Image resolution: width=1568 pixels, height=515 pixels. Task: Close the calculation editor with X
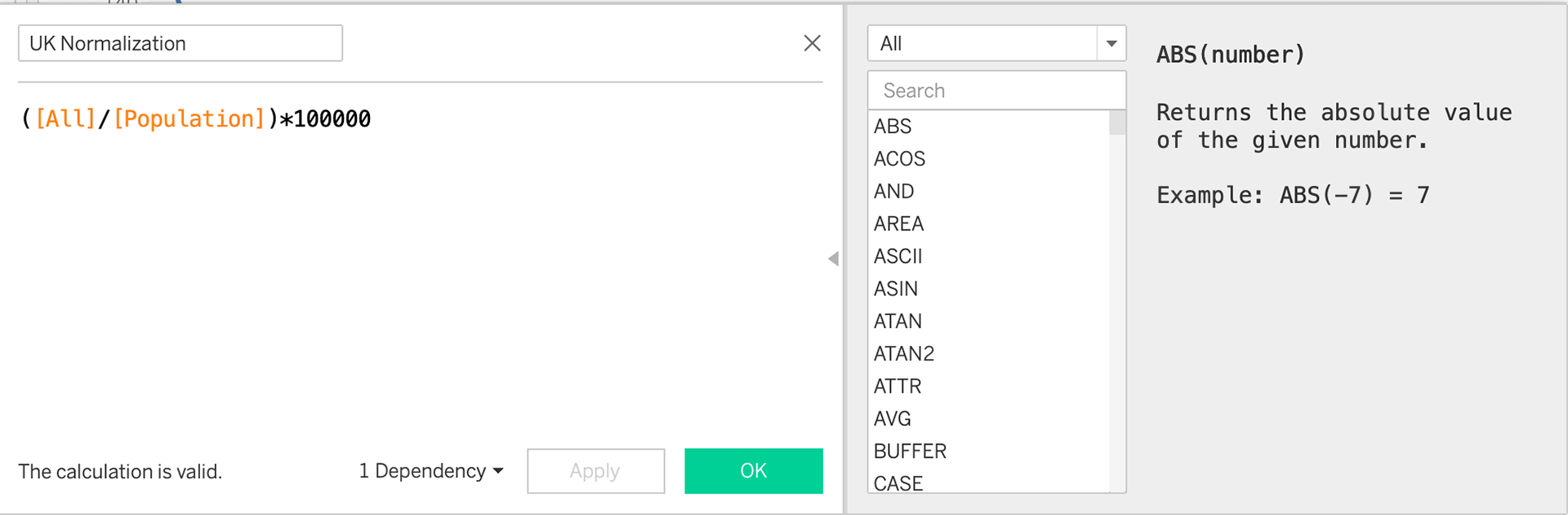(x=812, y=43)
